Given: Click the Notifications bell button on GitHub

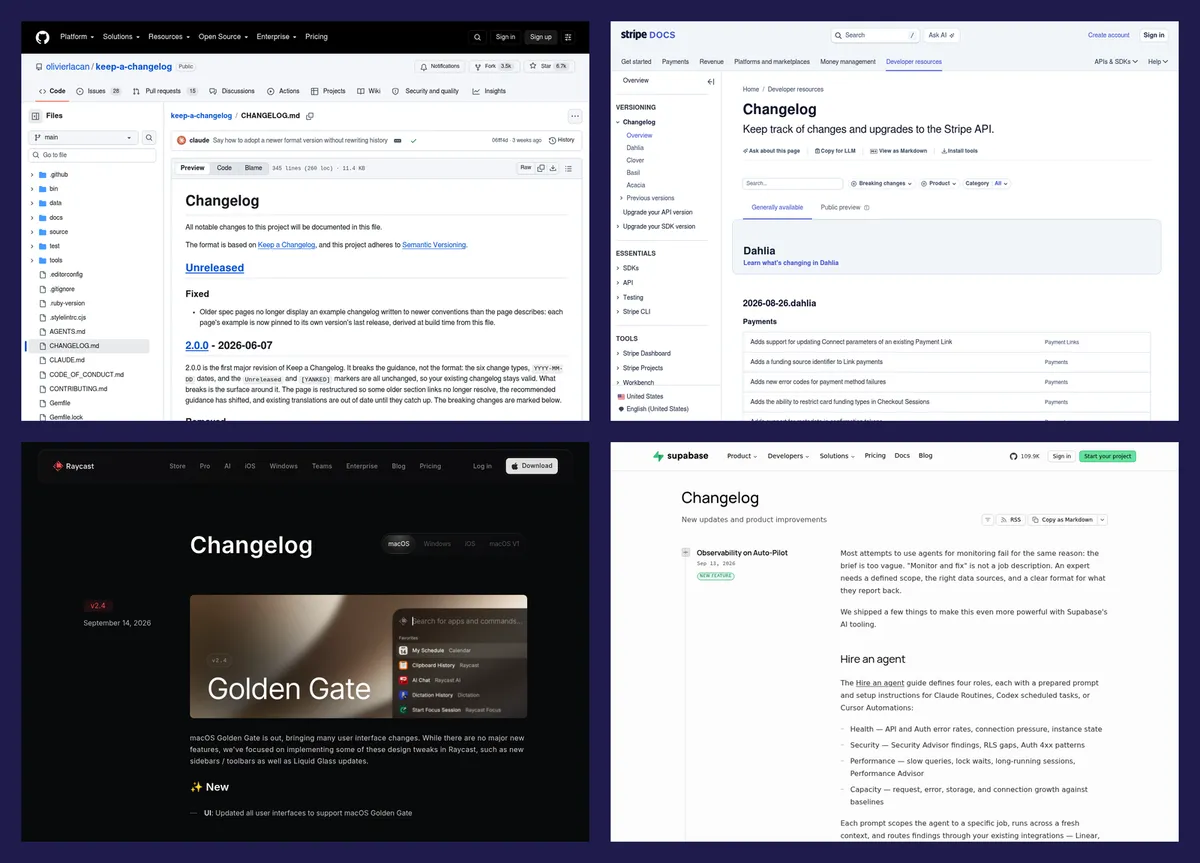Looking at the screenshot, I should point(441,66).
